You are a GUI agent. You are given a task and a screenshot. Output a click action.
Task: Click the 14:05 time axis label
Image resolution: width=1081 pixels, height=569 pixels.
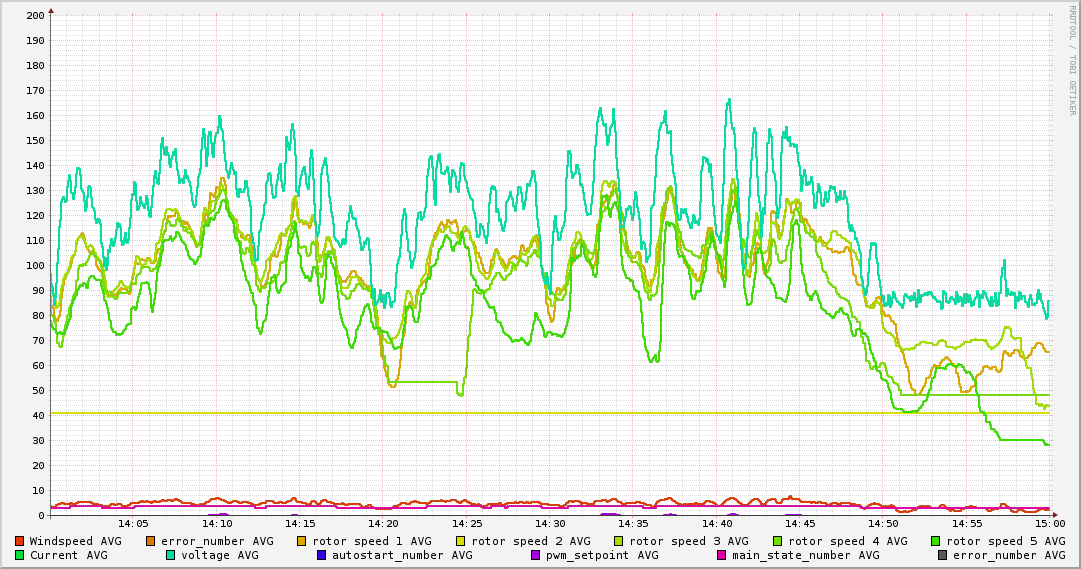pyautogui.click(x=133, y=525)
